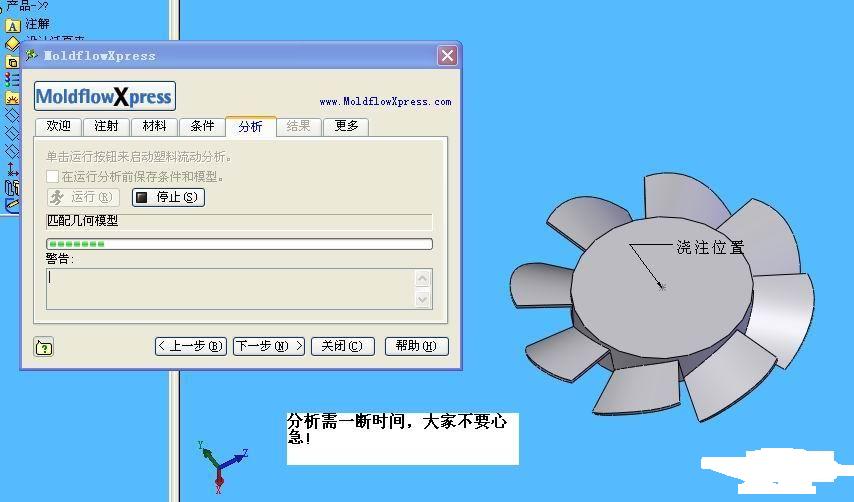Click the 产品 root item in tree
854x502 pixels.
pyautogui.click(x=27, y=6)
